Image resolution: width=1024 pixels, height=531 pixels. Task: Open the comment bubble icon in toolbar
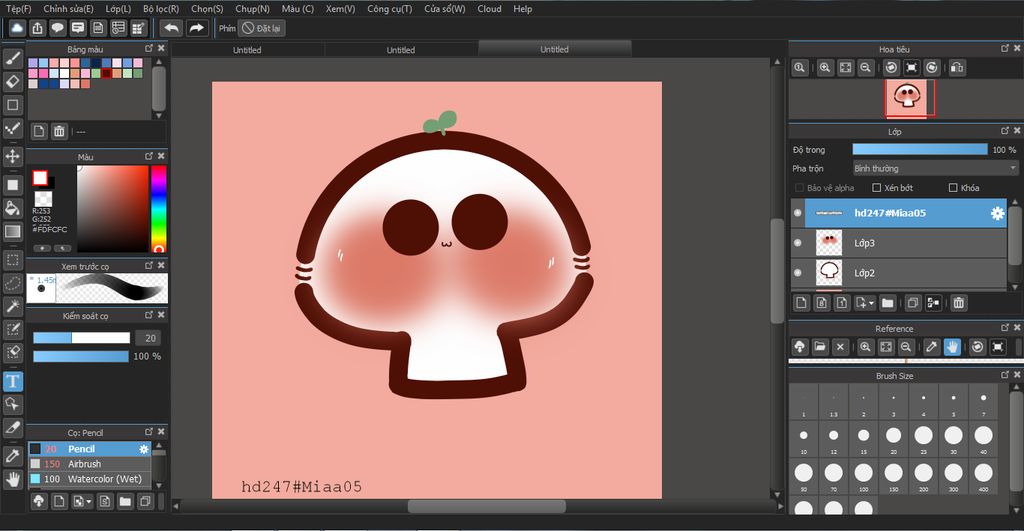tap(57, 28)
